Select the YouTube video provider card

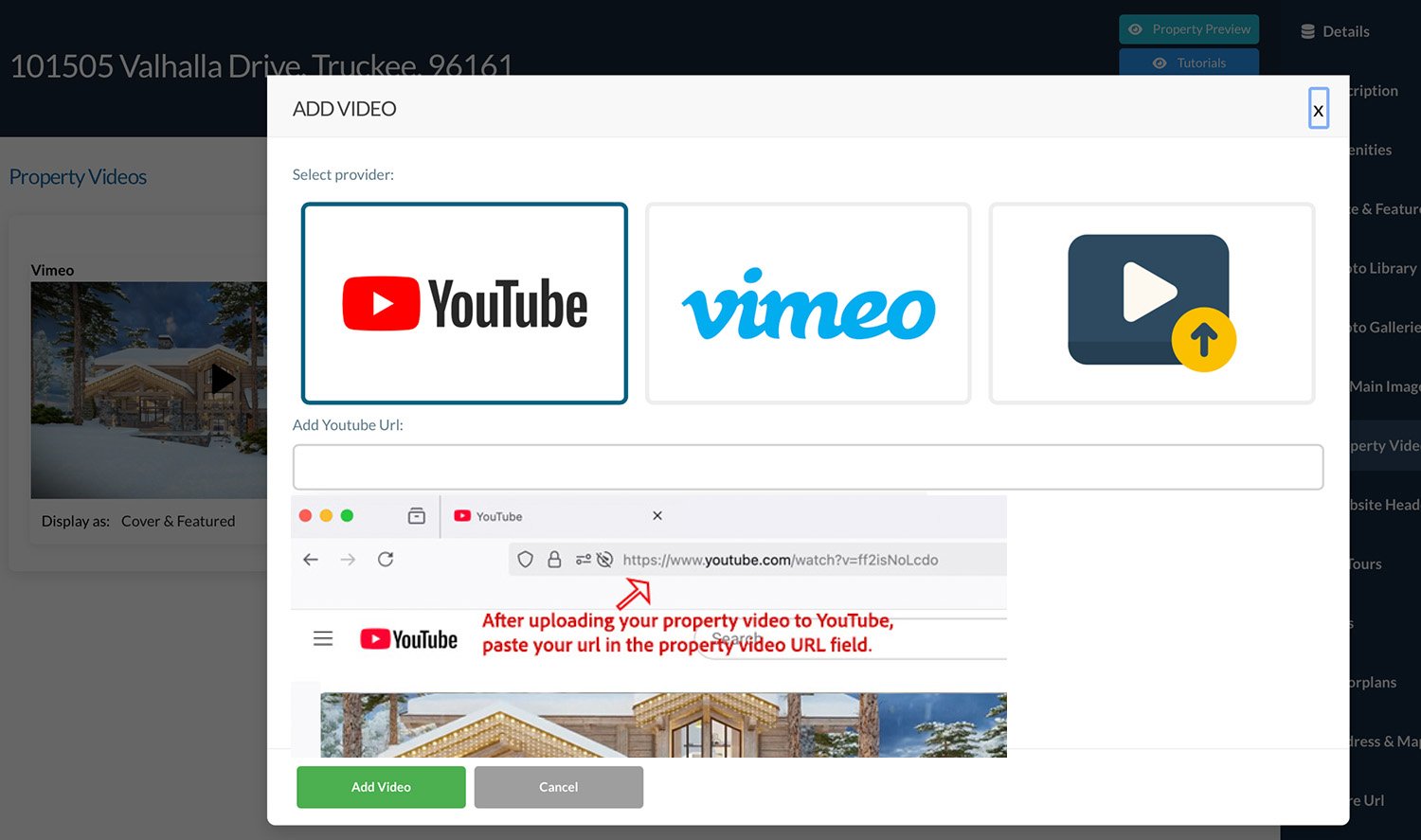pyautogui.click(x=463, y=303)
